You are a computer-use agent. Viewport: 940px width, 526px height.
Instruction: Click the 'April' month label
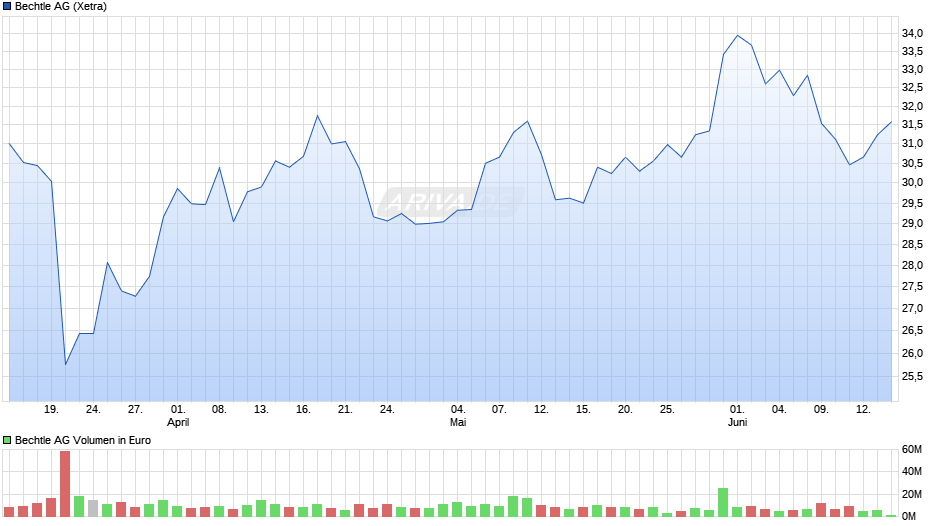click(178, 422)
